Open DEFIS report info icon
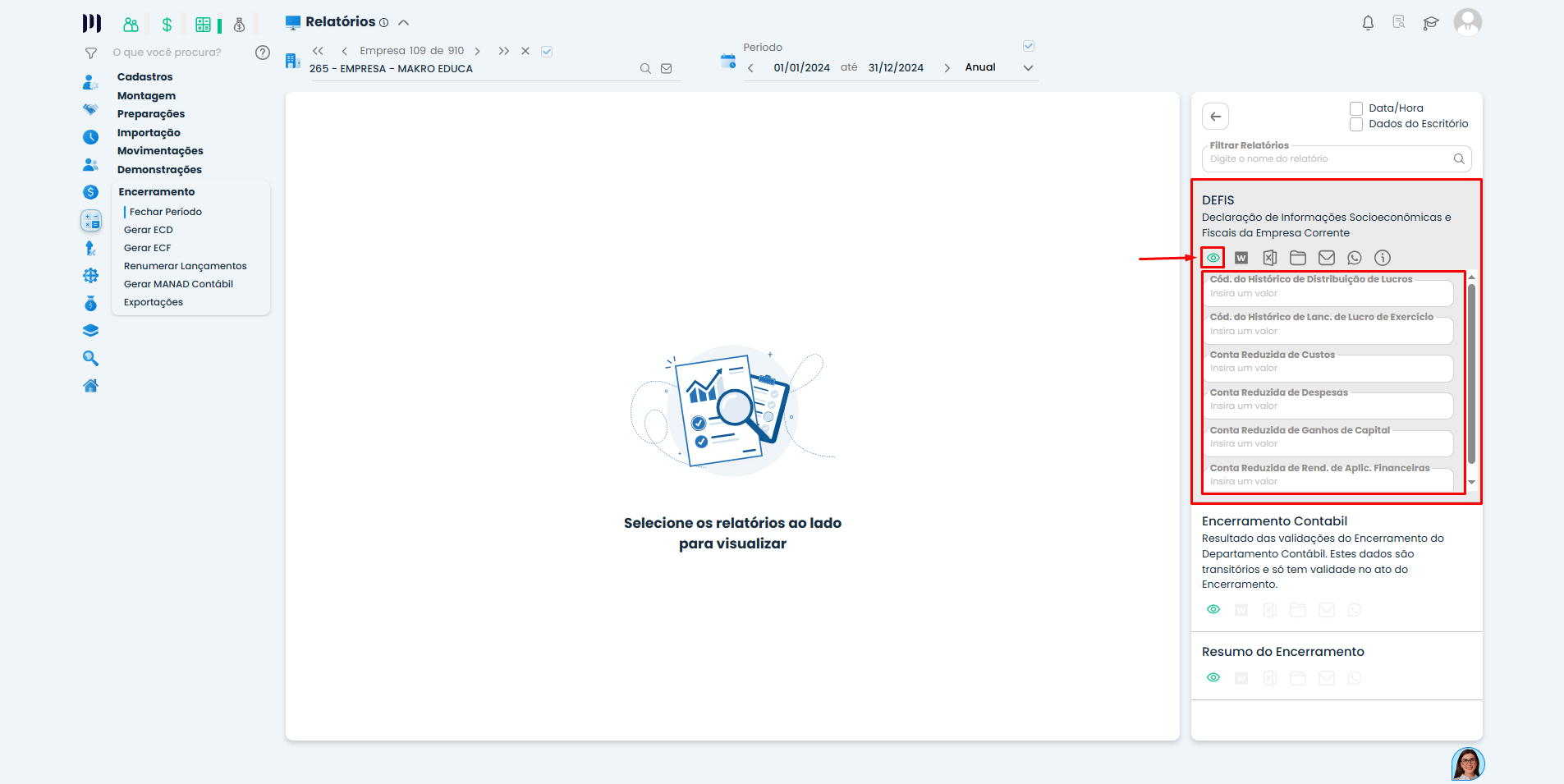The image size is (1564, 784). click(x=1383, y=258)
